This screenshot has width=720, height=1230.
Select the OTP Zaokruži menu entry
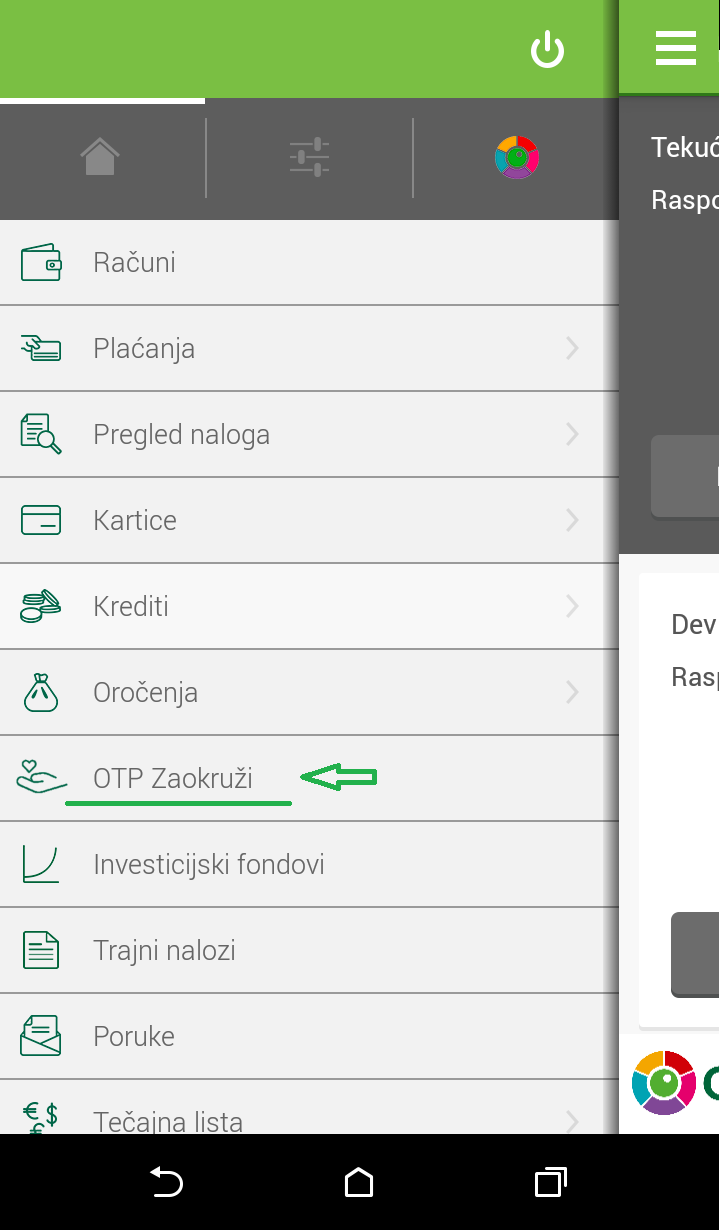point(309,778)
